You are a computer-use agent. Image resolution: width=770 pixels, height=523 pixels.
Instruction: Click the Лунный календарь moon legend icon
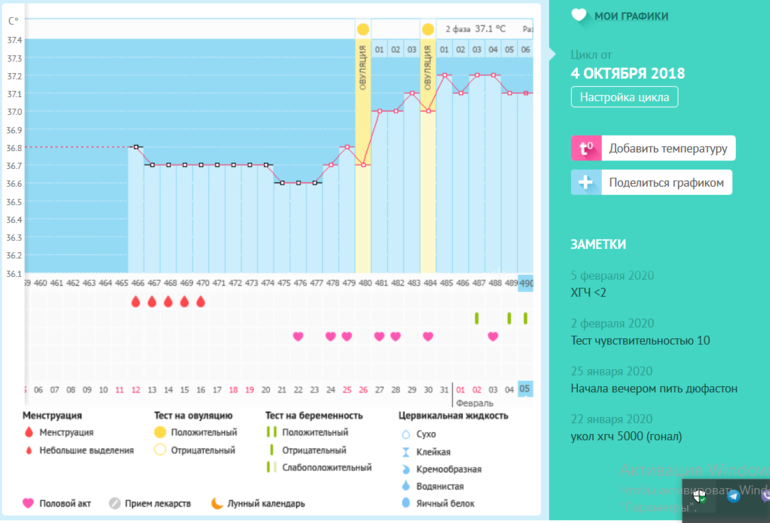pos(217,503)
